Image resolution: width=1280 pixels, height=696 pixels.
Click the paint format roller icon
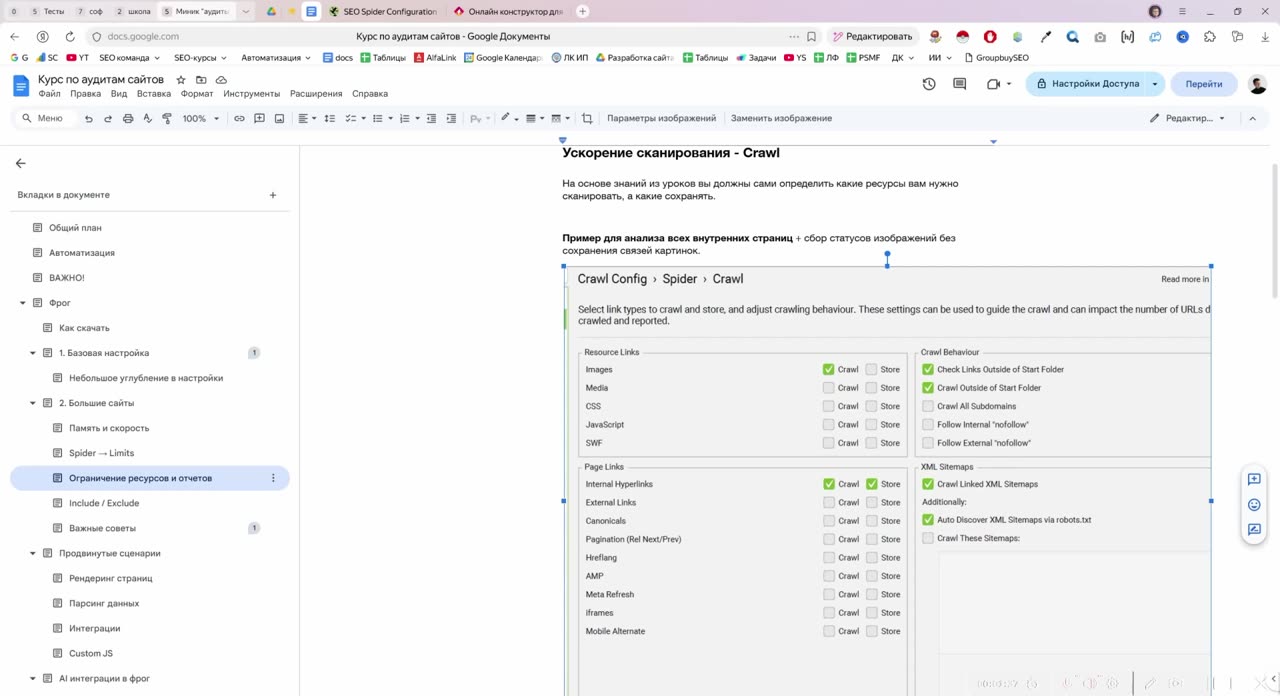(x=167, y=118)
